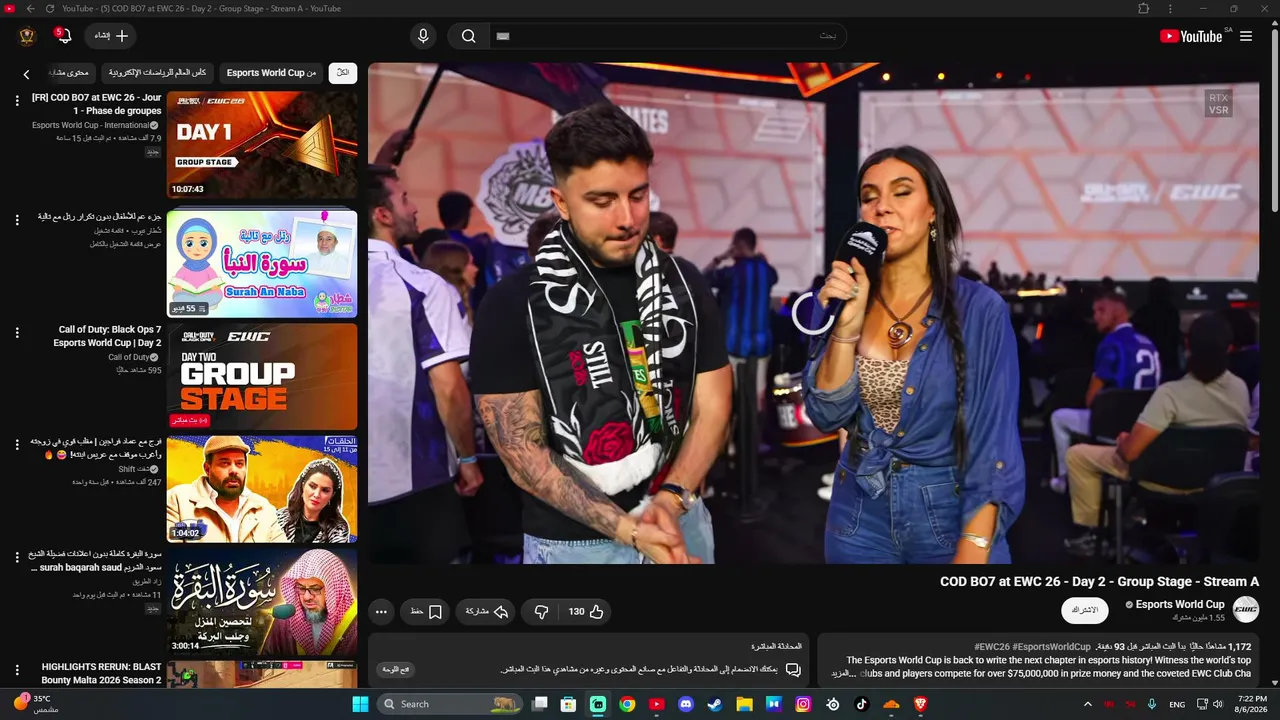Select the 'محتوى مشابه' filter chip

(x=69, y=73)
